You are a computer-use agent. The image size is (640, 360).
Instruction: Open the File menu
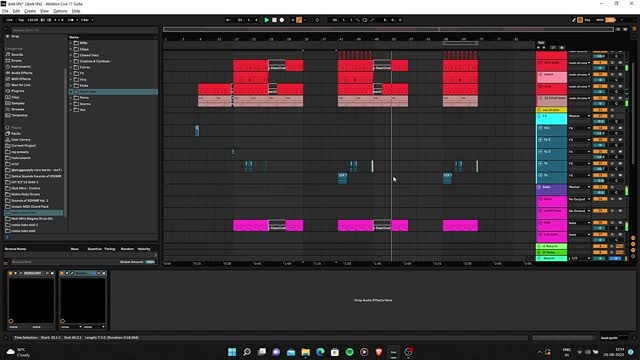(5, 11)
